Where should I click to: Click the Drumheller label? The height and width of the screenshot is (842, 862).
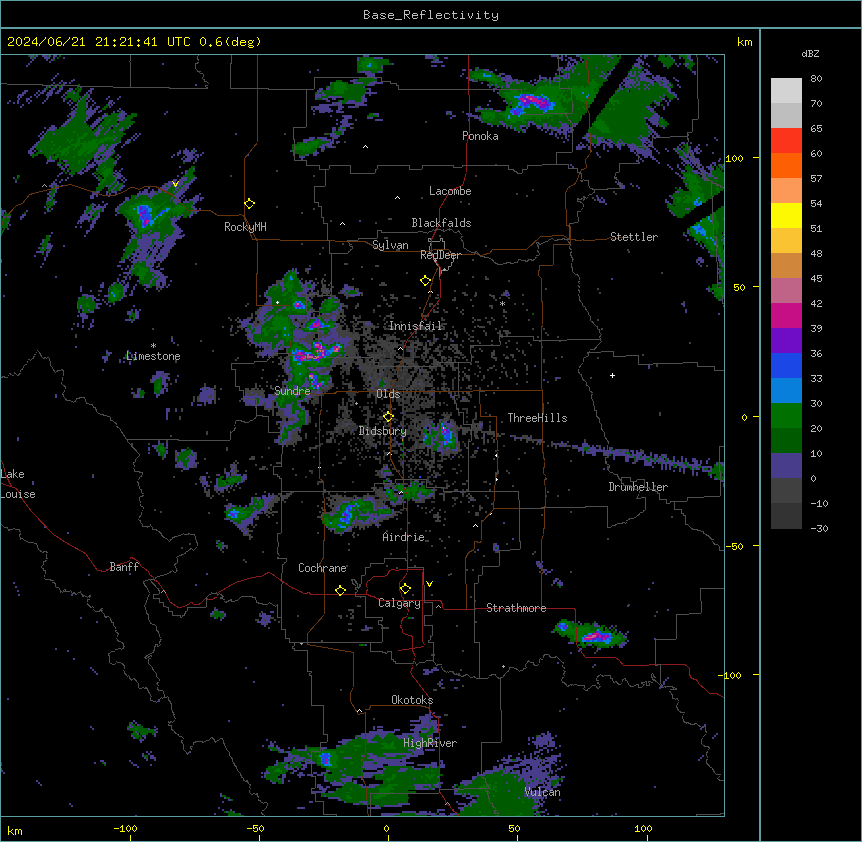pos(638,487)
